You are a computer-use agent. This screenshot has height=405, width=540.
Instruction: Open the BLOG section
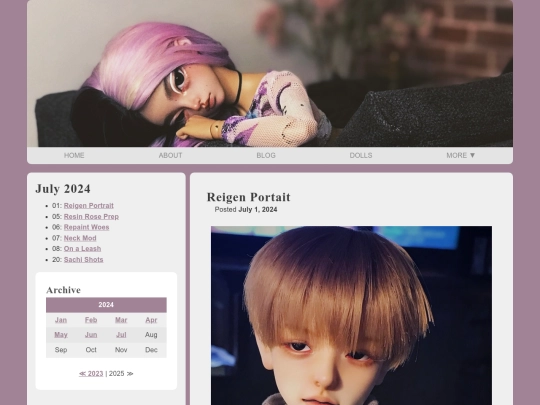click(266, 155)
